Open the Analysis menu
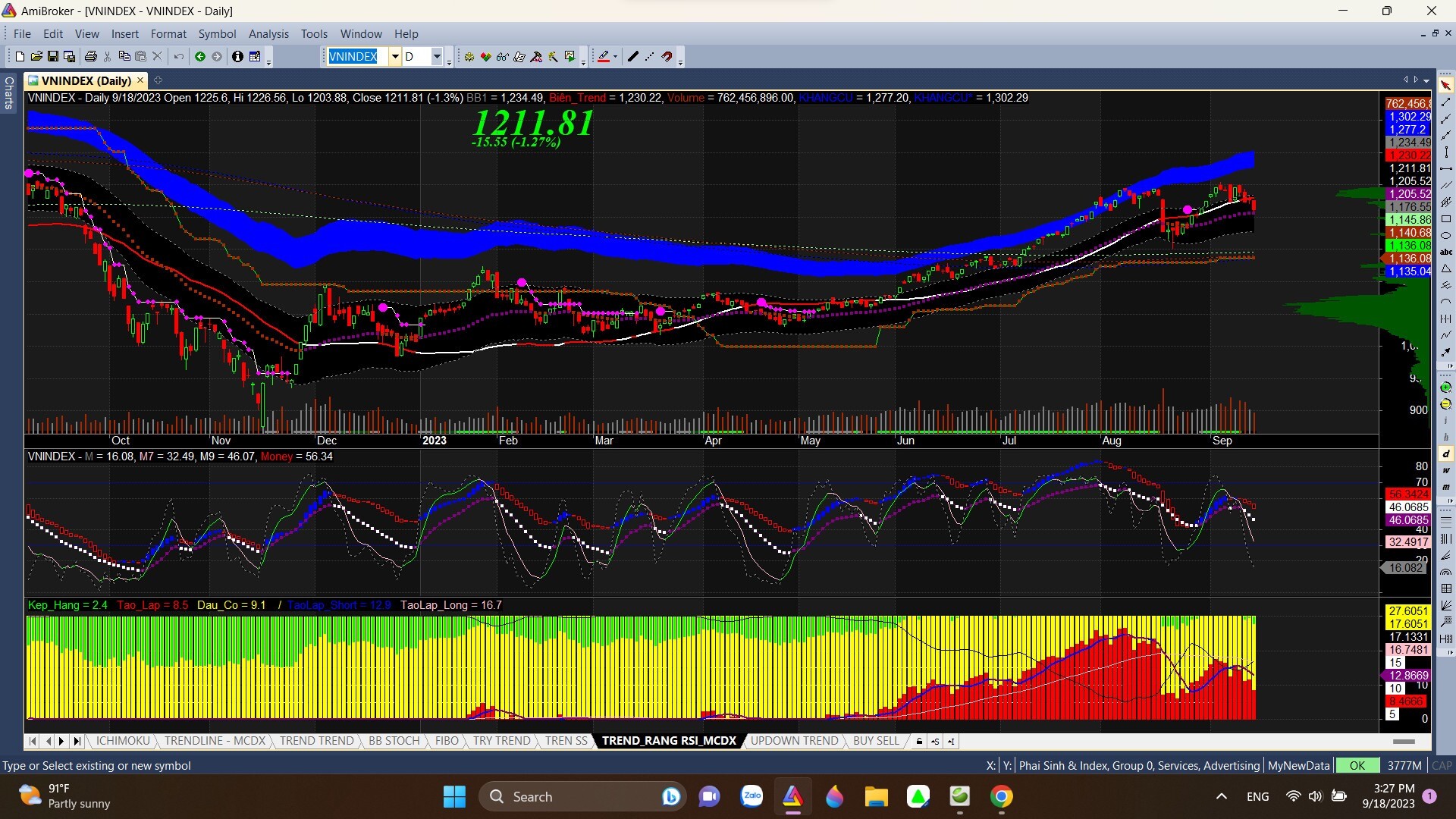 pyautogui.click(x=268, y=33)
